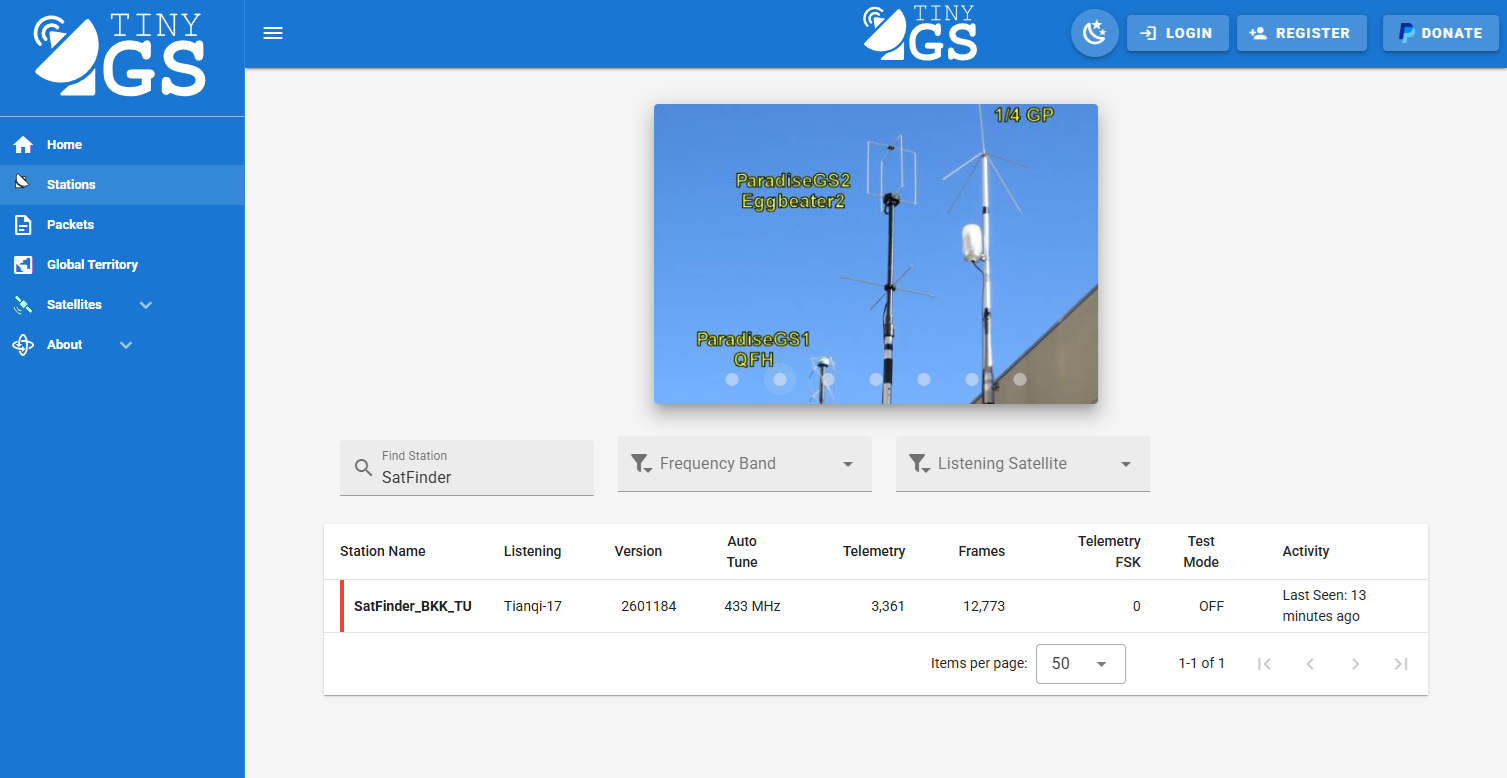The image size is (1507, 778).
Task: Open the Stations page from the sidebar
Action: [70, 184]
